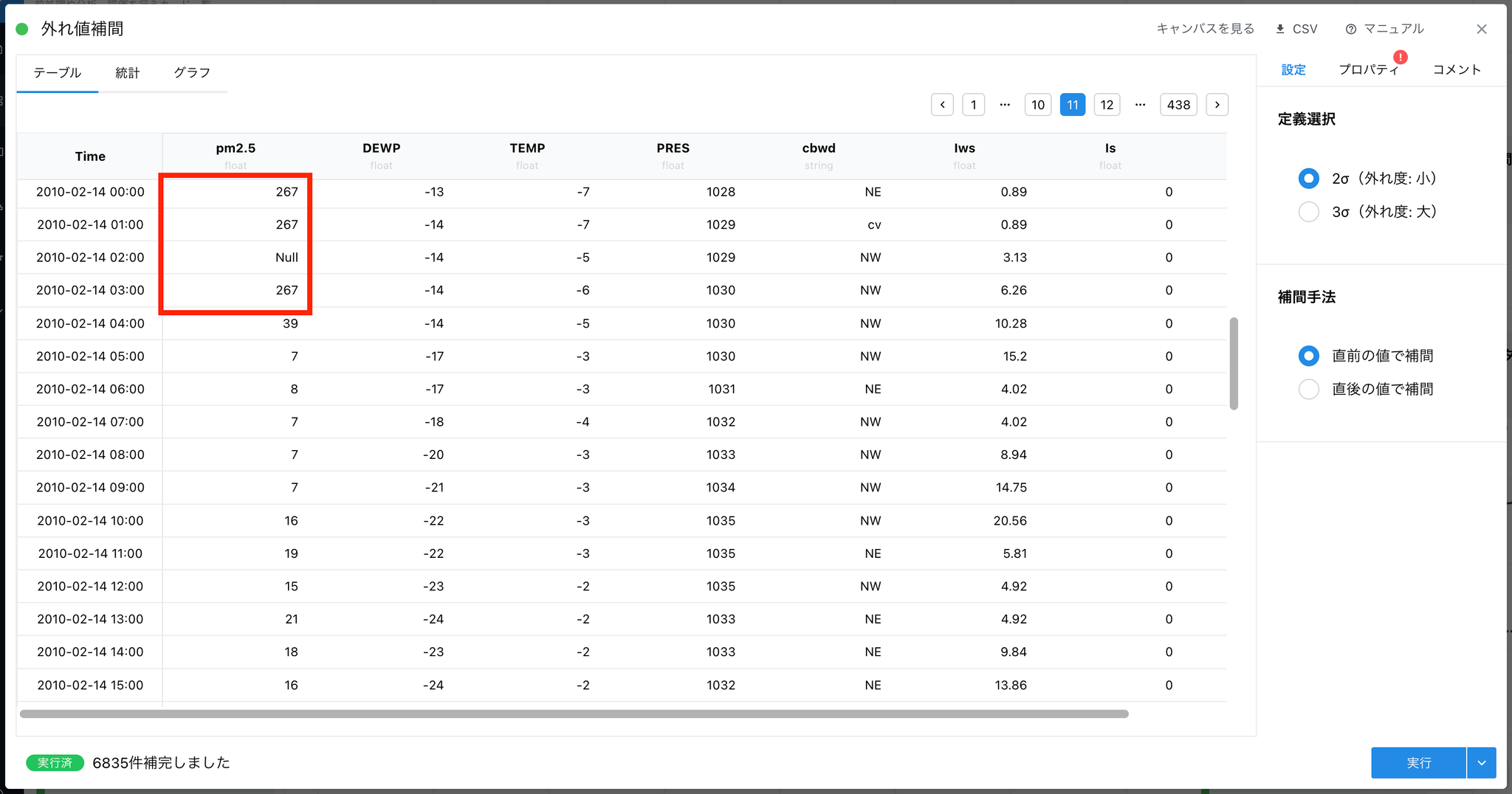Screen dimensions: 1512x794
Task: Open the コメント tab
Action: coord(1457,69)
